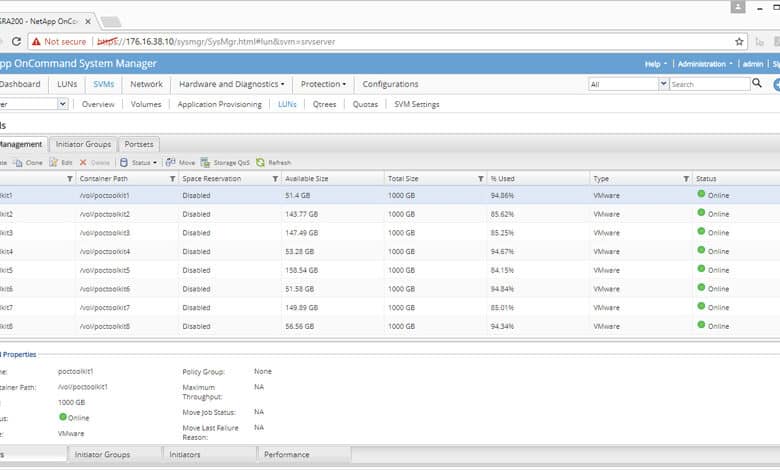Click filter icon on the Name column
Image resolution: width=780 pixels, height=470 pixels.
(x=70, y=179)
